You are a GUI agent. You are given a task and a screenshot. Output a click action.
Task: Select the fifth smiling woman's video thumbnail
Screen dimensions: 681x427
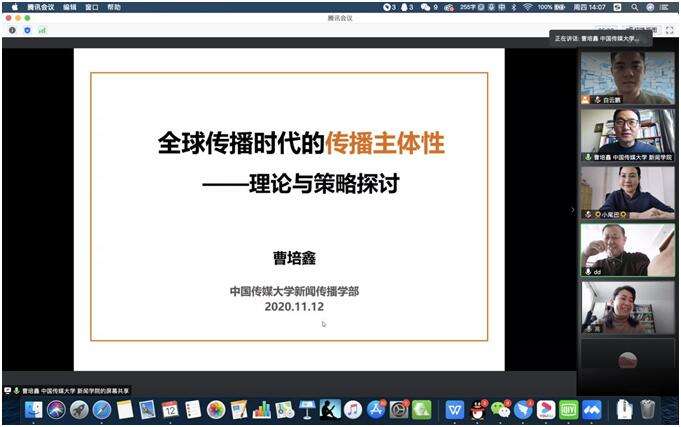click(x=628, y=308)
